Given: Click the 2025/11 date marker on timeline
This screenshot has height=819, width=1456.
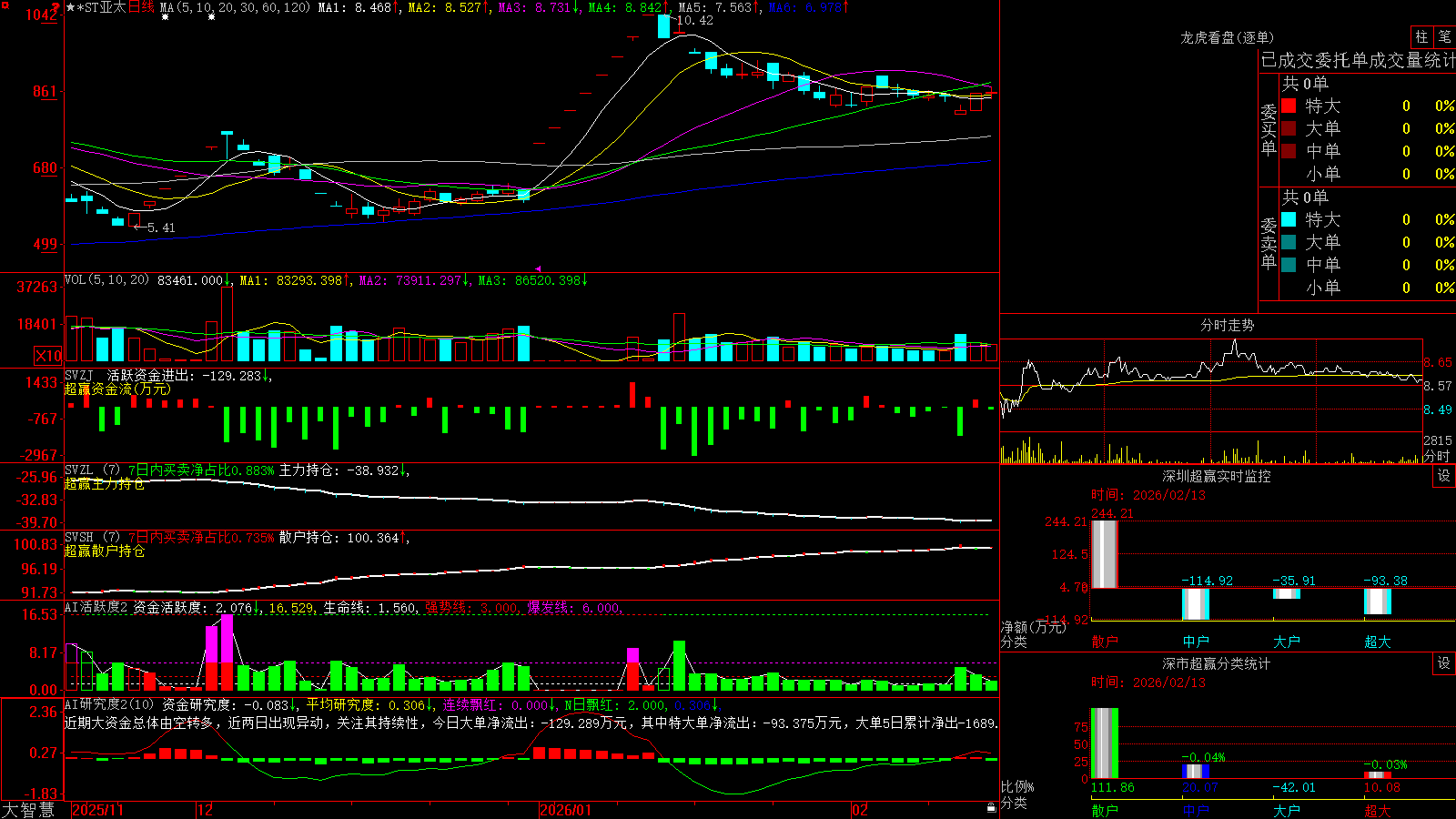Looking at the screenshot, I should [x=97, y=810].
